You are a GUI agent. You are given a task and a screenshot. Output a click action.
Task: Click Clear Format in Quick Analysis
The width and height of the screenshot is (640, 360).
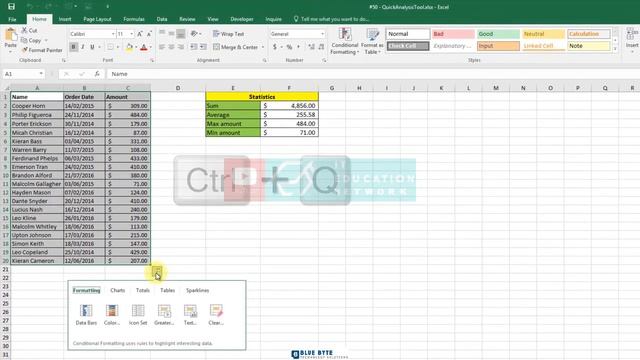tap(216, 315)
